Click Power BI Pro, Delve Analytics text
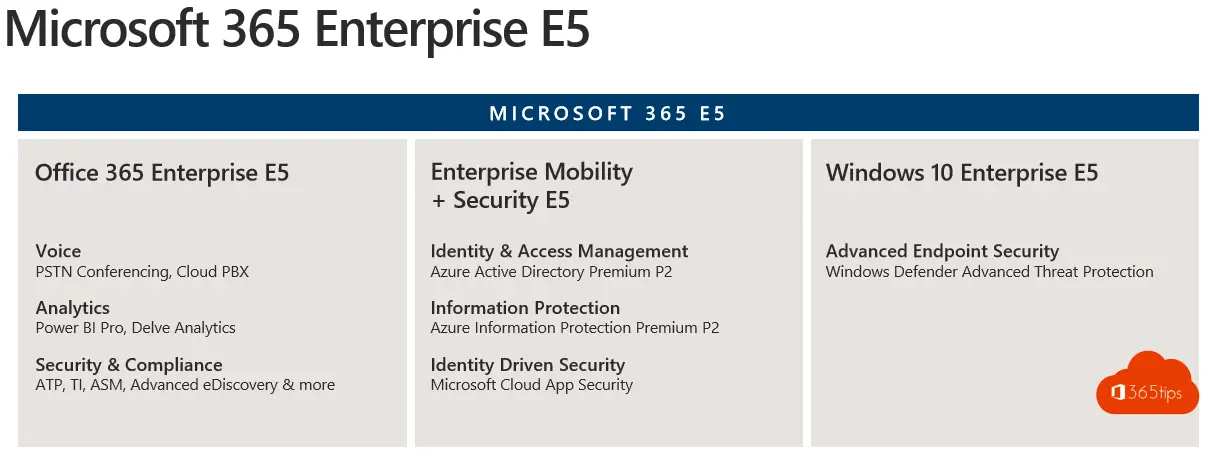Image resolution: width=1222 pixels, height=457 pixels. pos(135,328)
